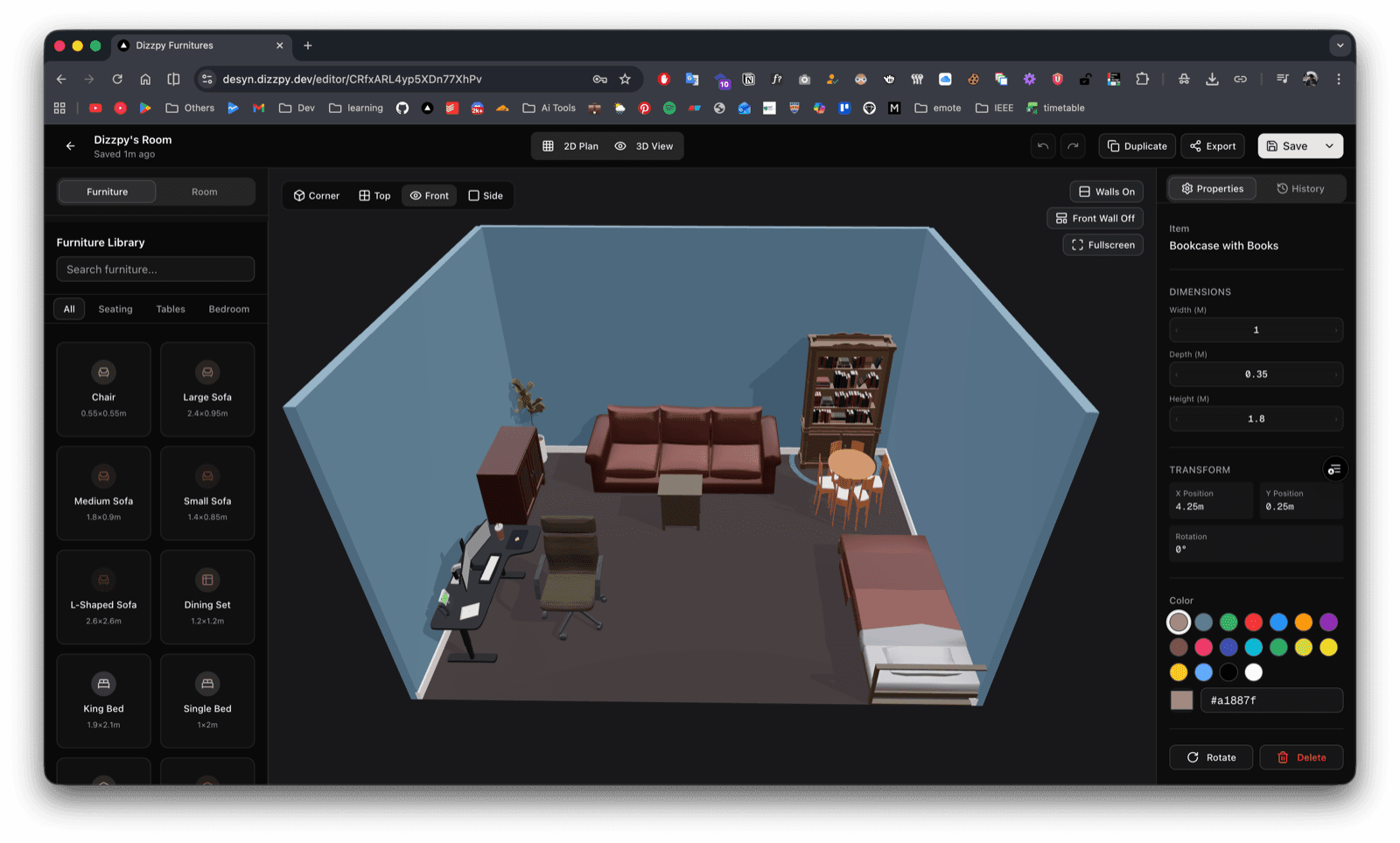Show All furniture categories
The height and width of the screenshot is (843, 1400).
tap(69, 309)
